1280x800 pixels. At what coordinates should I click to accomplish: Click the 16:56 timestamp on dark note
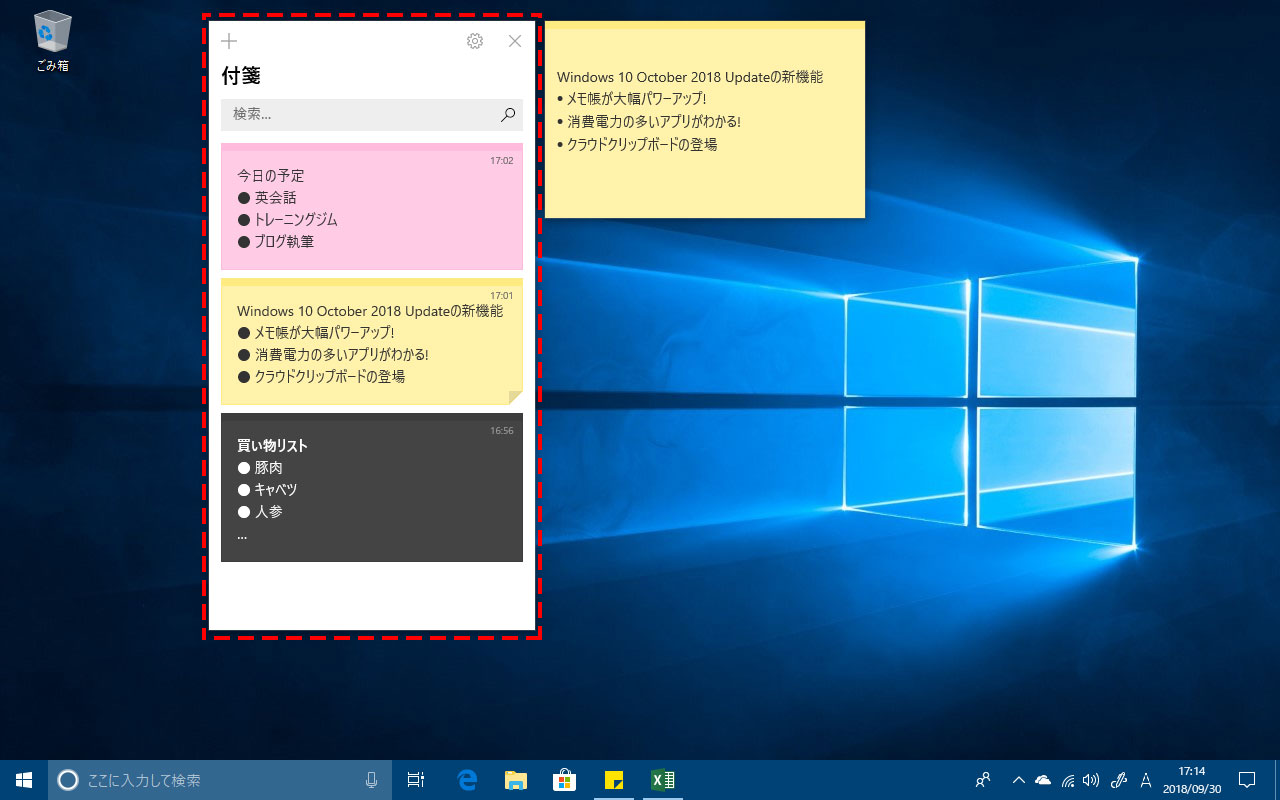click(502, 431)
